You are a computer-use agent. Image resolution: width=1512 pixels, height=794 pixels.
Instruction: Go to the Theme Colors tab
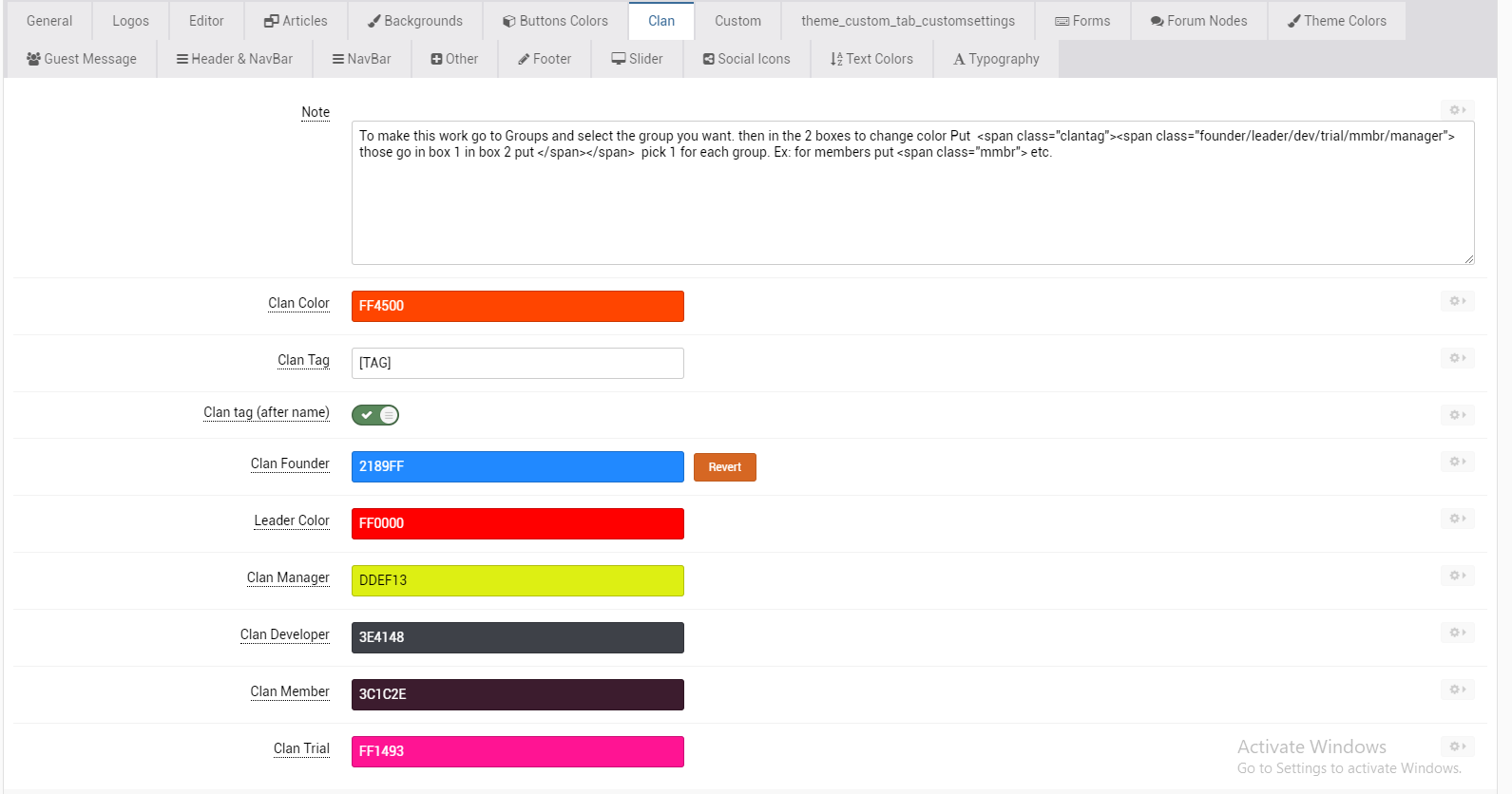(x=1336, y=21)
